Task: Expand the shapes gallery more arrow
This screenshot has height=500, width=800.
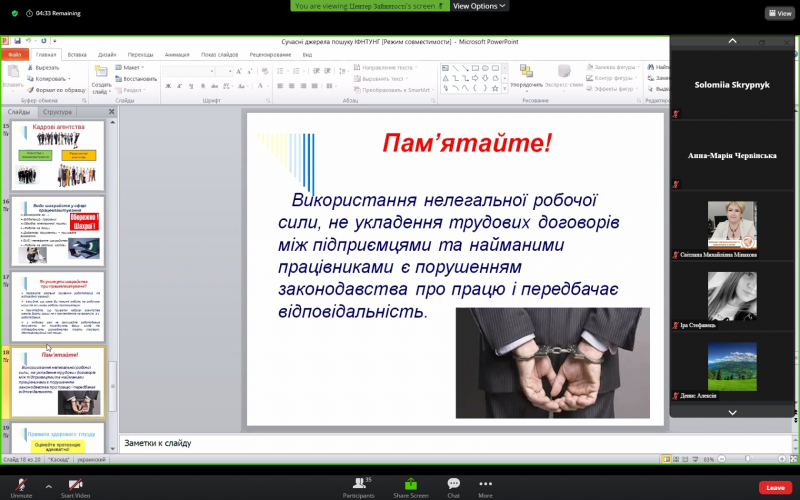Action: coord(505,89)
